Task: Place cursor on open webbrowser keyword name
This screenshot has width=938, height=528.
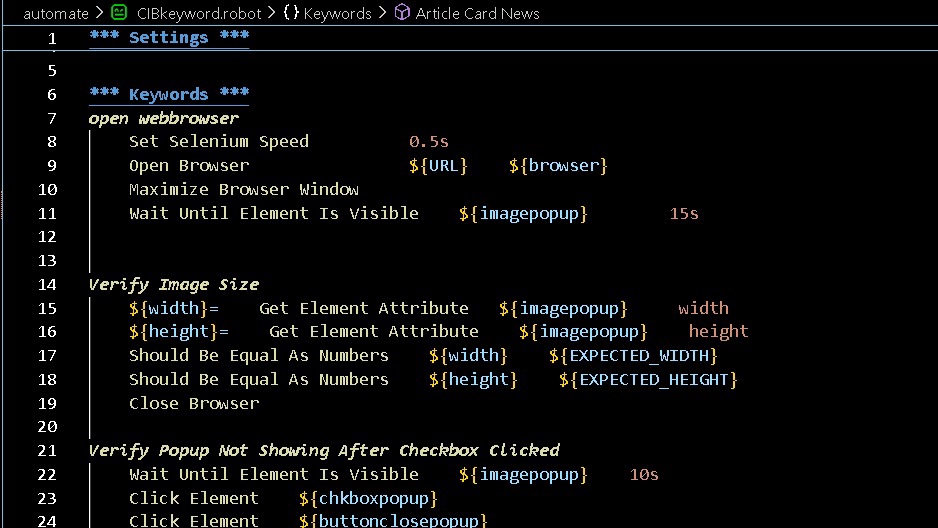Action: 163,118
